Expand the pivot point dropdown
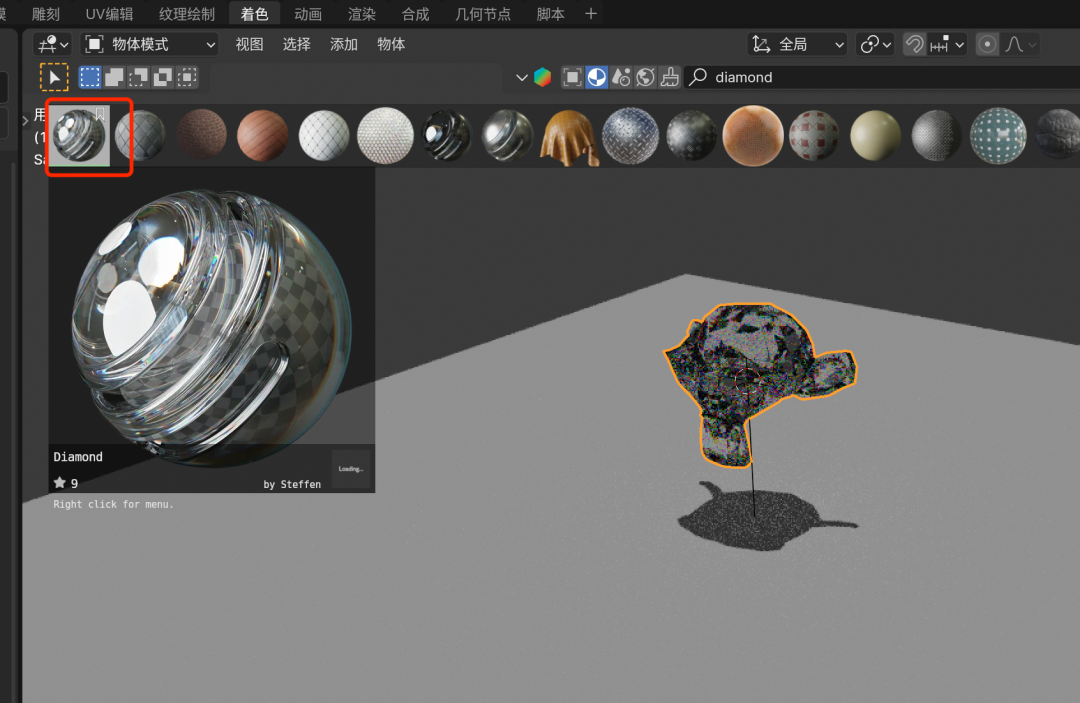The width and height of the screenshot is (1080, 703). pyautogui.click(x=875, y=44)
